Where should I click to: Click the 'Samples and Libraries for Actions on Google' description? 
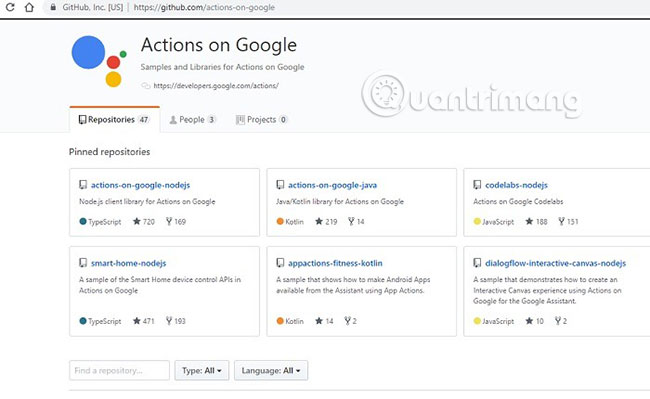click(222, 67)
